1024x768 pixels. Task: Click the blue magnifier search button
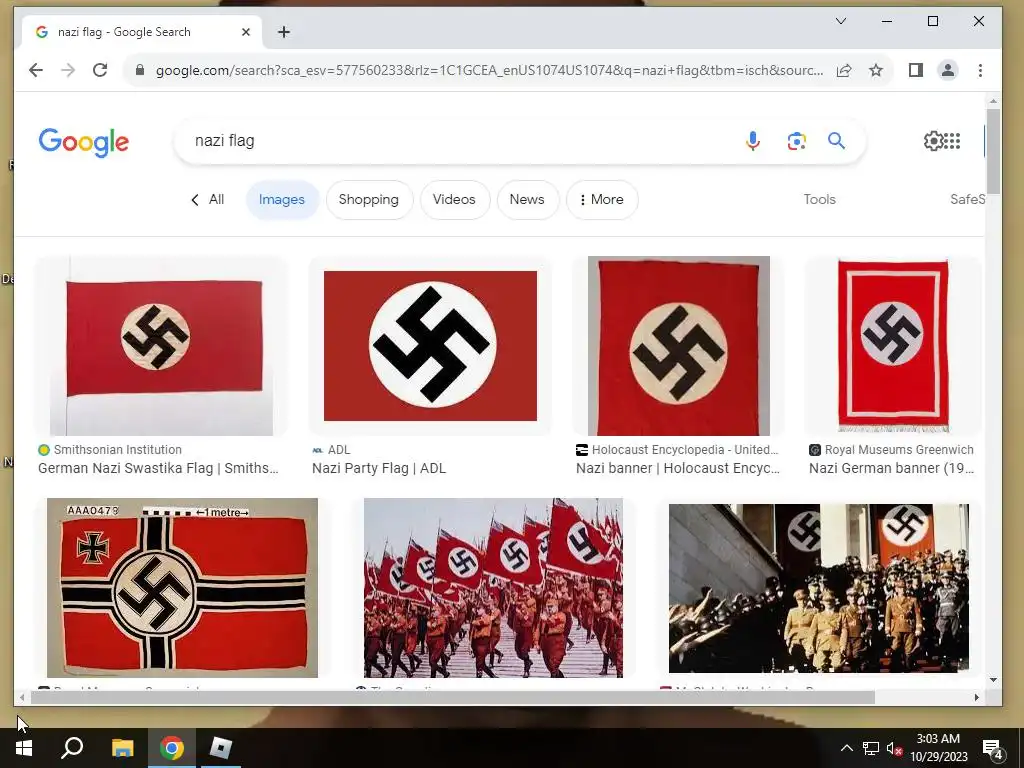pos(837,140)
